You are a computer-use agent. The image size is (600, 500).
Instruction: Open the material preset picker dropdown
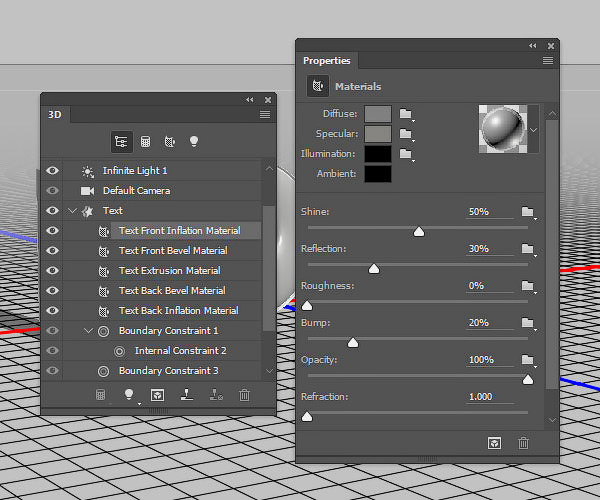533,130
